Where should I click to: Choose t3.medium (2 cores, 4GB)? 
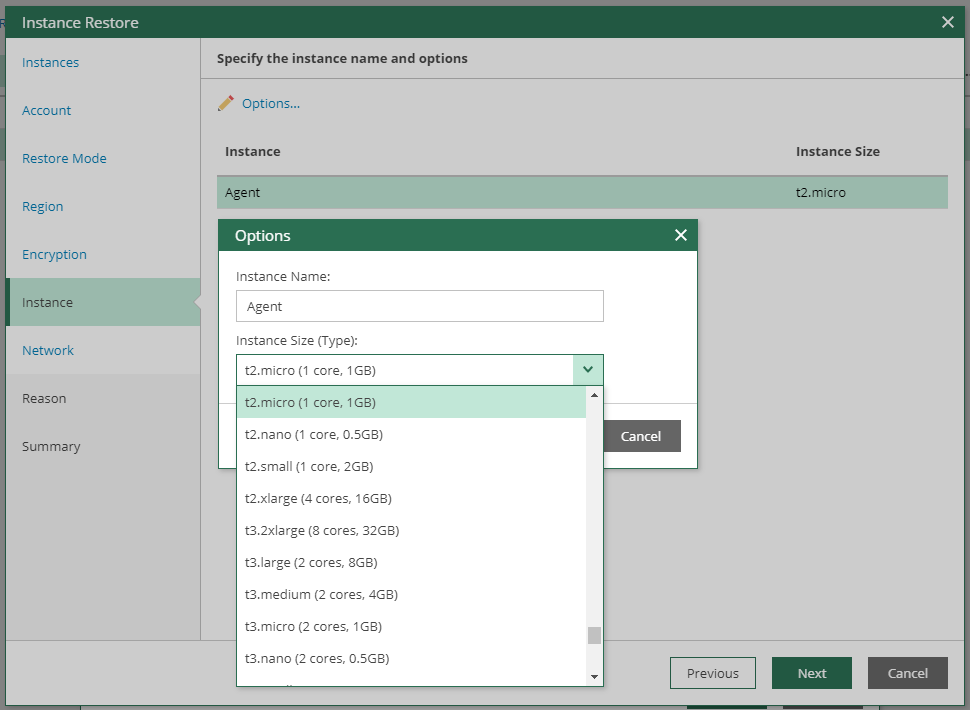coord(411,594)
